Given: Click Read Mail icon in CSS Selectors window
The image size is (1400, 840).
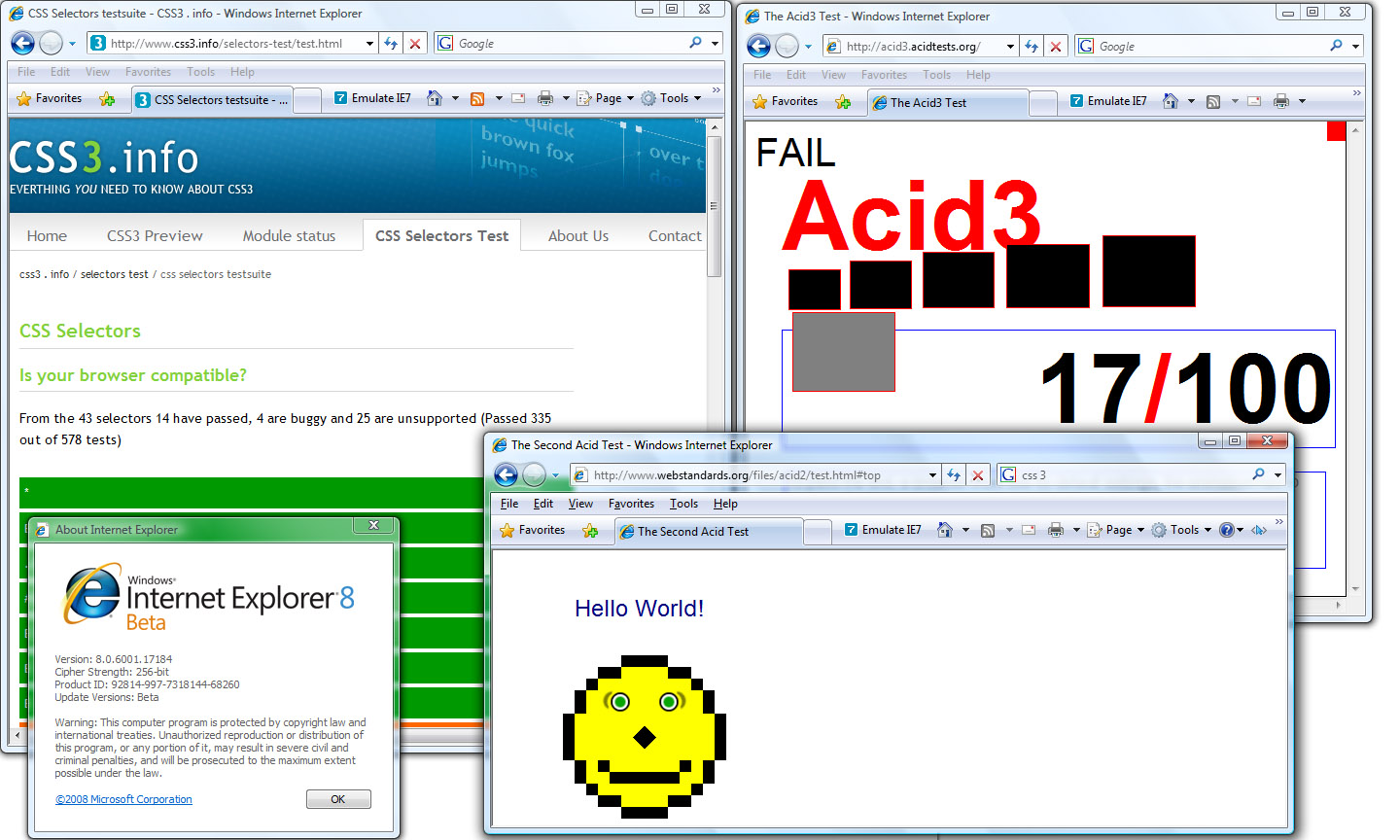Looking at the screenshot, I should tap(518, 98).
